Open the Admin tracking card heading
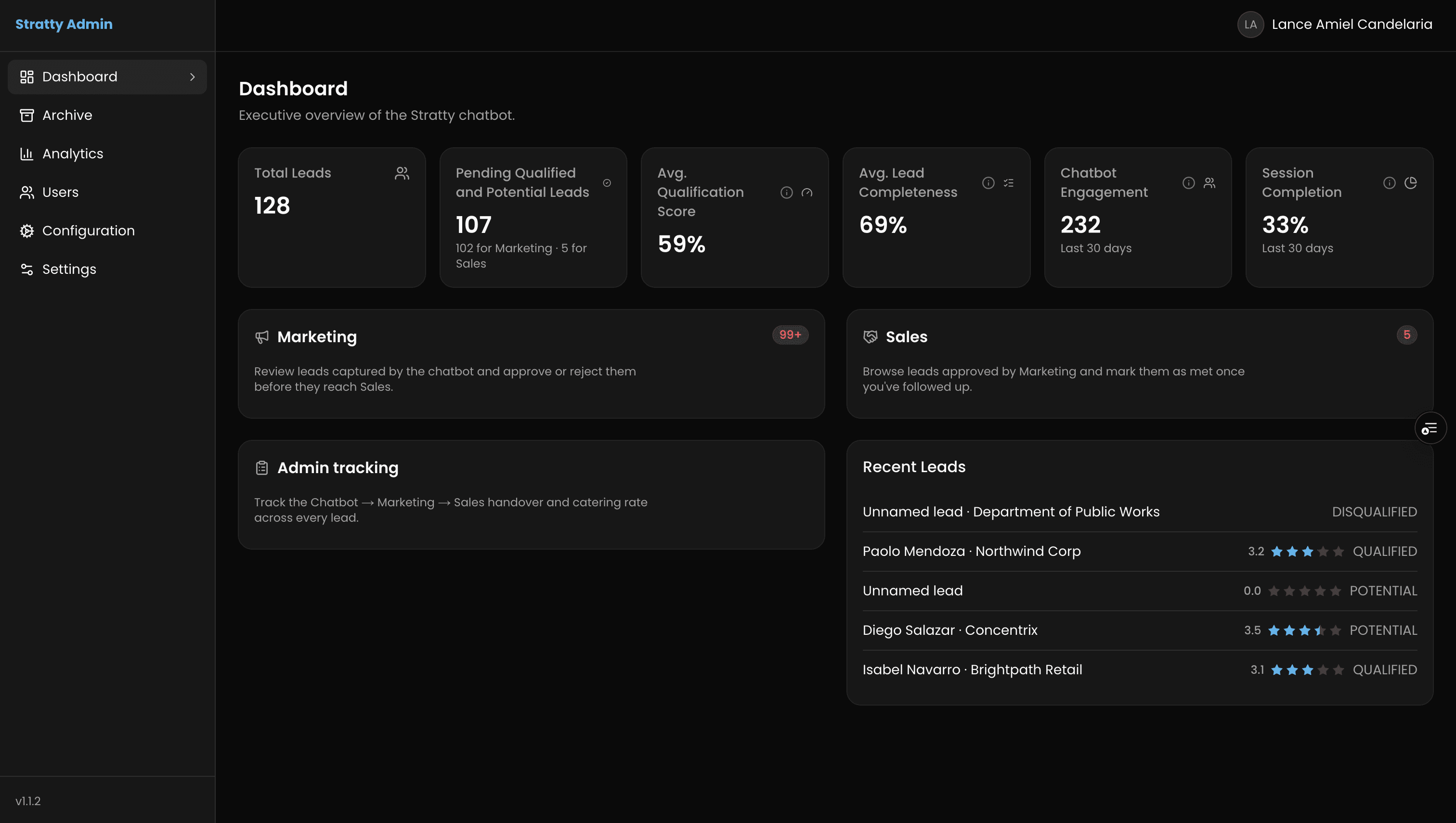The width and height of the screenshot is (1456, 823). tap(338, 468)
